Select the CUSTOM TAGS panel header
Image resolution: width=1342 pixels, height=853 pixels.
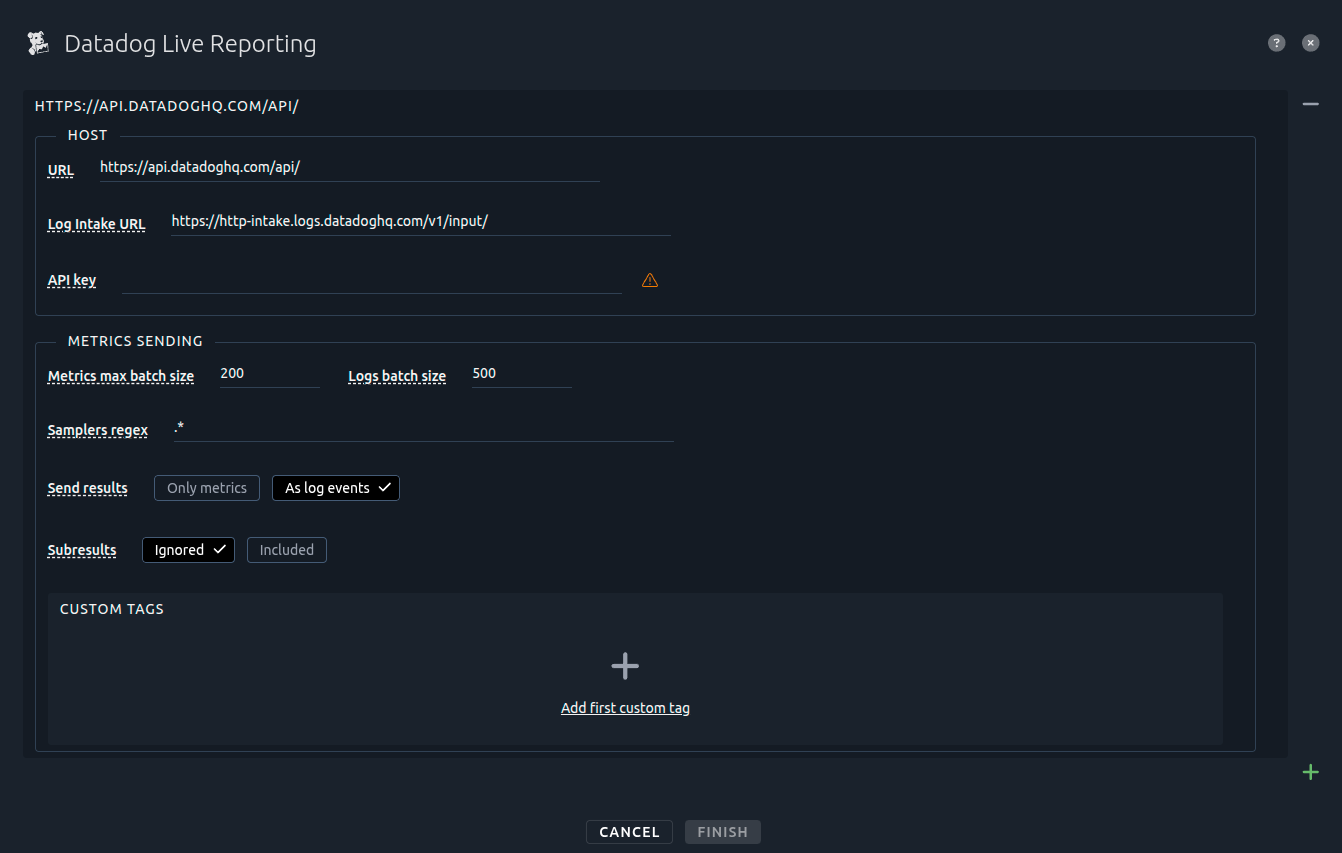[111, 608]
